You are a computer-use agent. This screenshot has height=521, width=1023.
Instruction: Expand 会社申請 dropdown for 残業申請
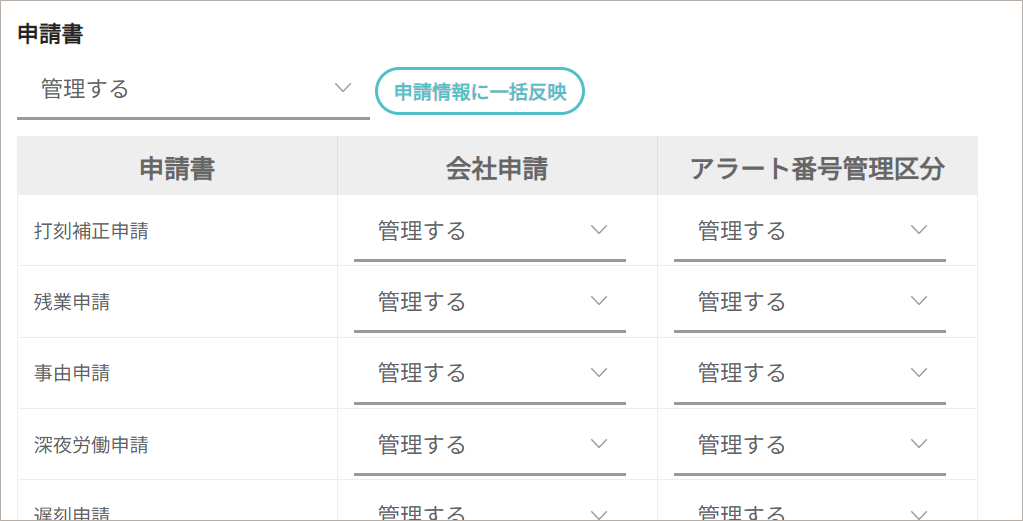point(490,302)
